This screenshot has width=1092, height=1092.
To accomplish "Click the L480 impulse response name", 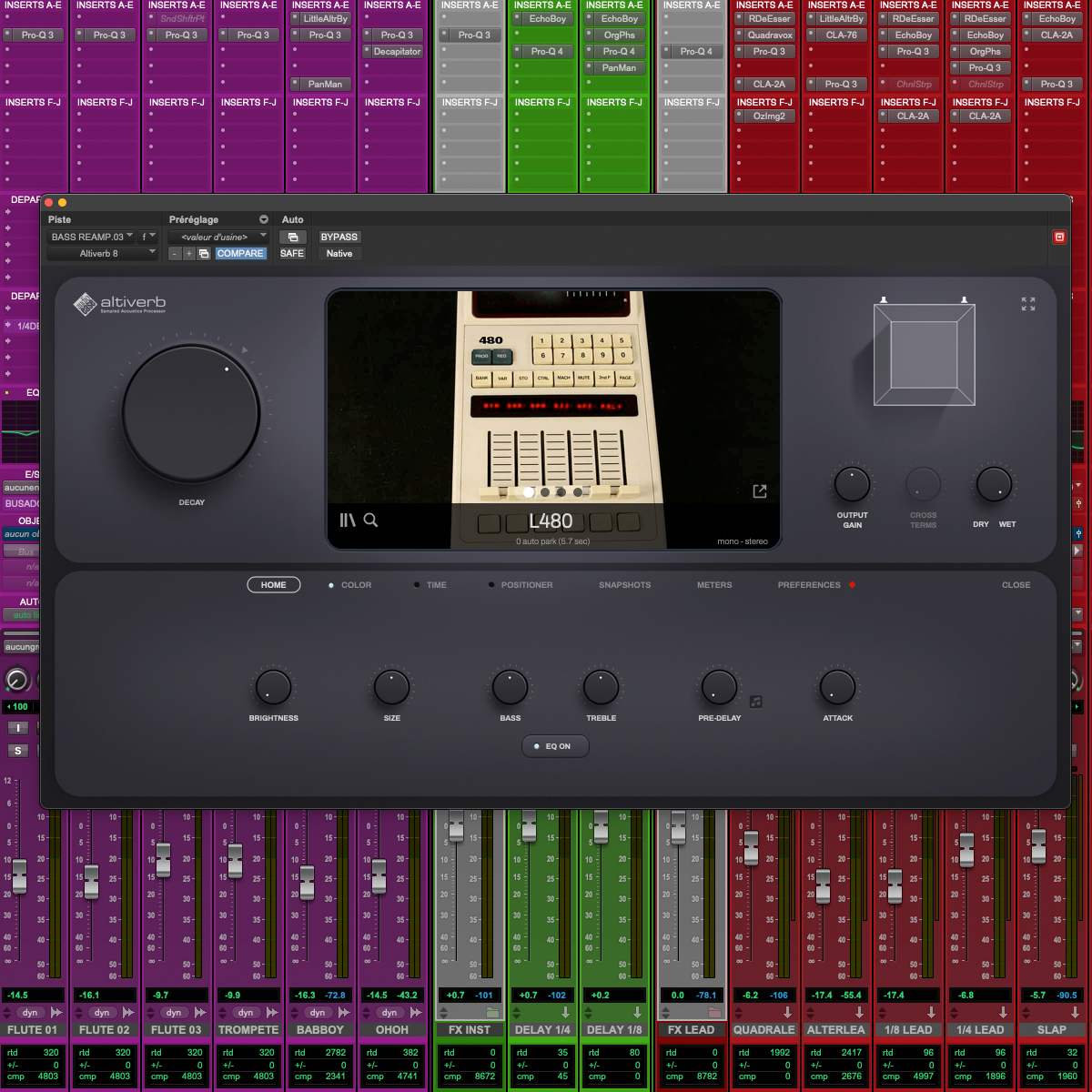I will [x=551, y=521].
